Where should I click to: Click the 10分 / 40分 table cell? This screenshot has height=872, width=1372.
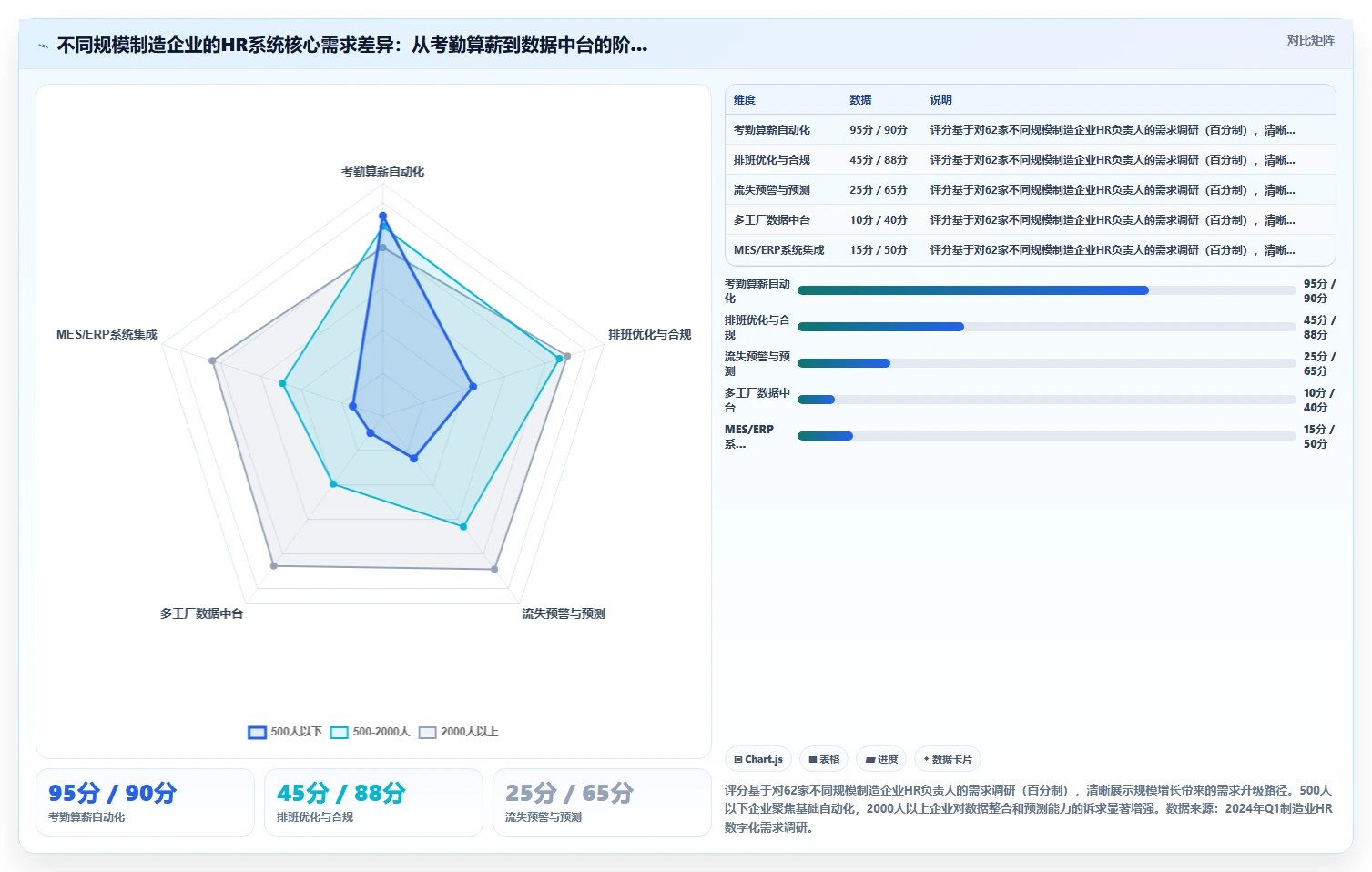[x=879, y=220]
